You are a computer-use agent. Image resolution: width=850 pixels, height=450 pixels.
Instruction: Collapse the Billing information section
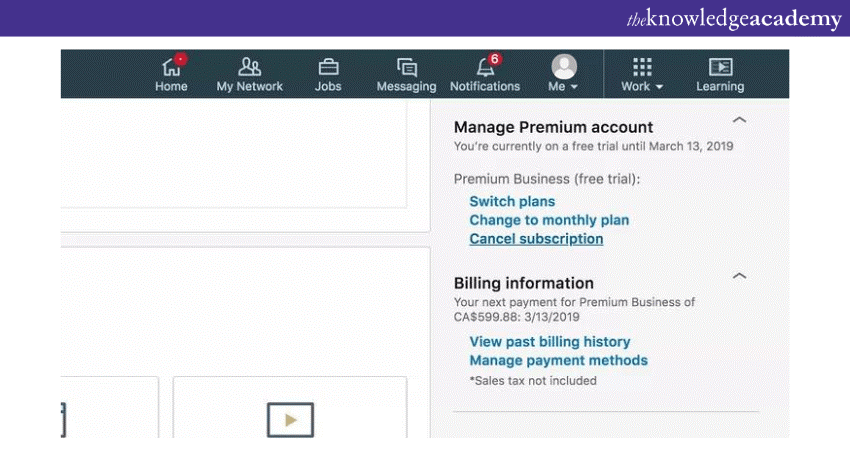[739, 276]
